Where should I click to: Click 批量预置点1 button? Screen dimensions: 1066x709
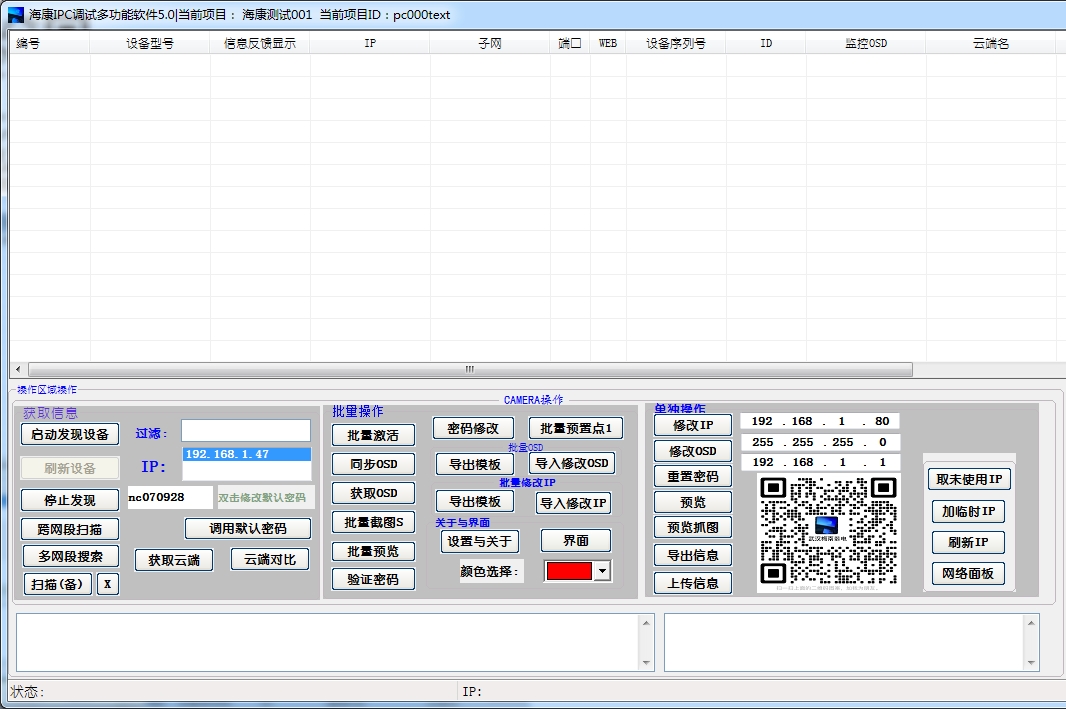pos(575,428)
